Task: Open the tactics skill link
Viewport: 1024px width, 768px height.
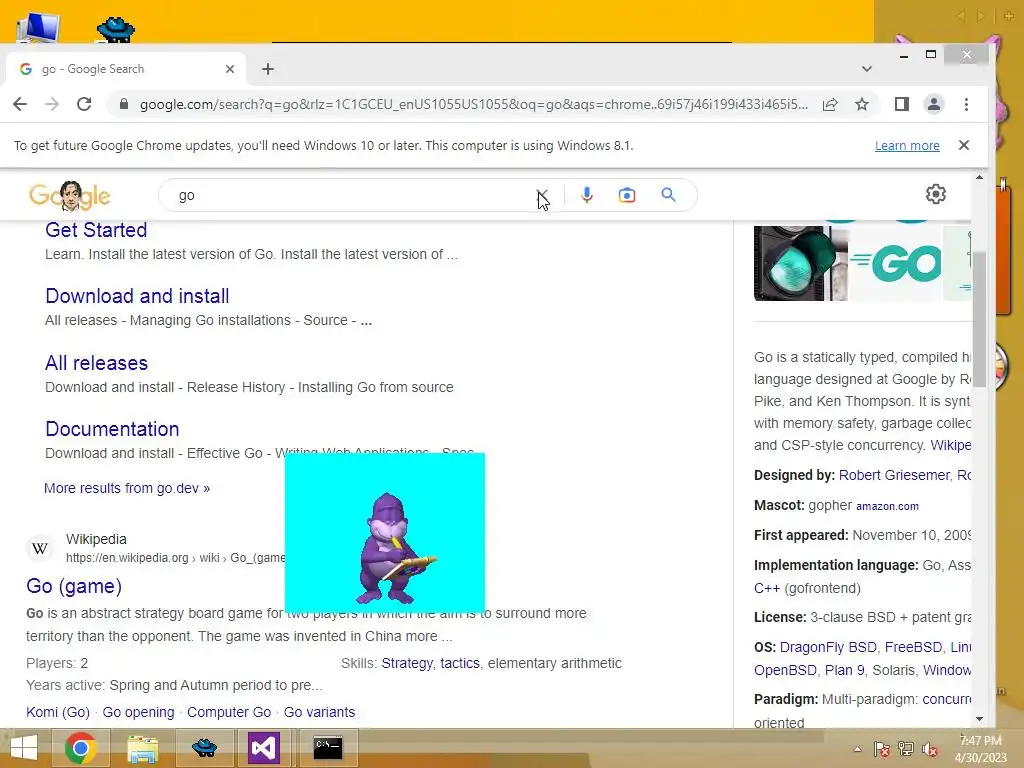Action: point(460,664)
